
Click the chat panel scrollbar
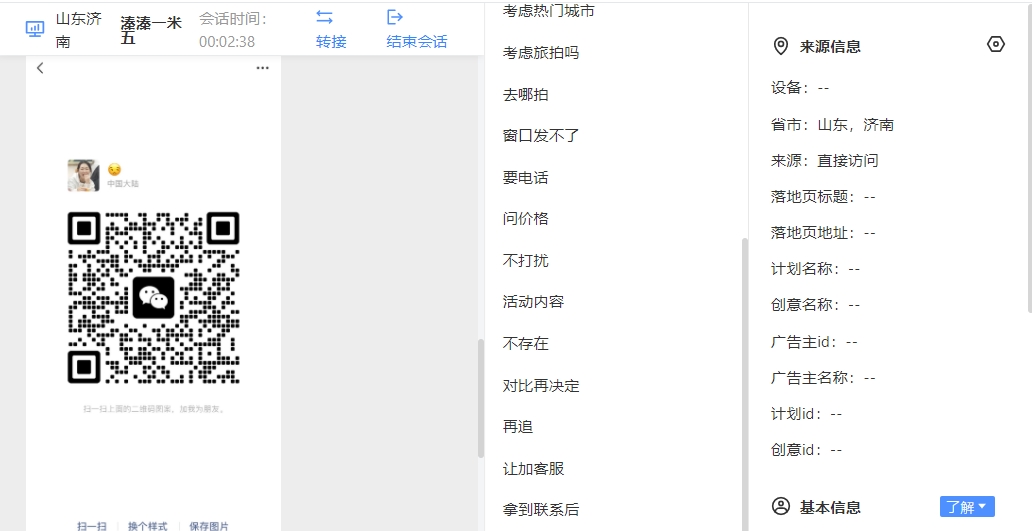coord(481,398)
